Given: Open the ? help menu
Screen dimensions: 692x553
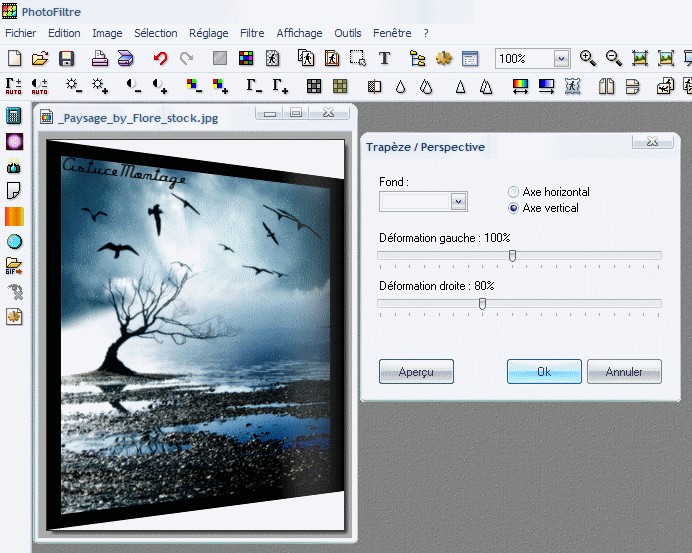Looking at the screenshot, I should coord(426,33).
